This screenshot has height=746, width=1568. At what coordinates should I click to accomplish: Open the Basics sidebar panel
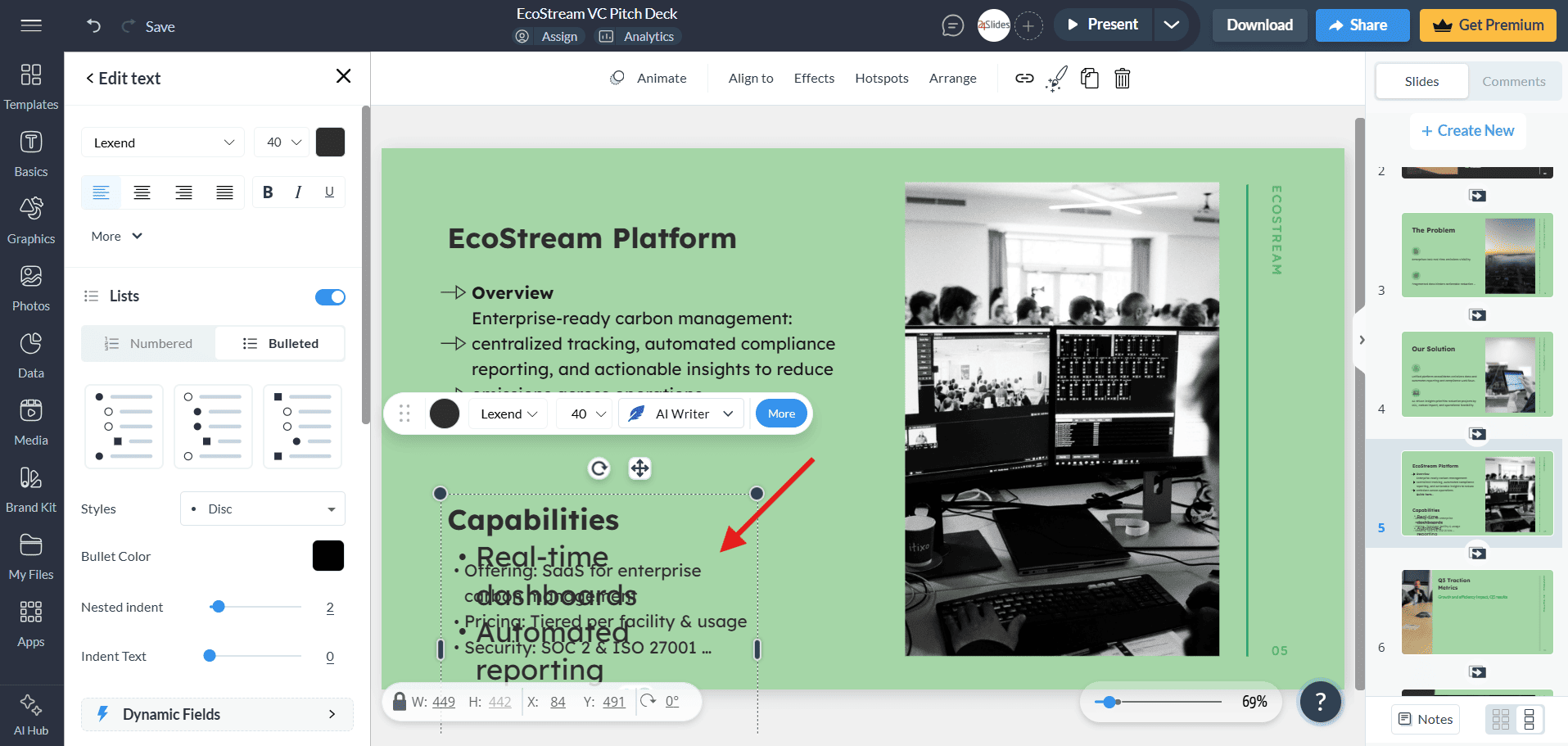pyautogui.click(x=31, y=154)
